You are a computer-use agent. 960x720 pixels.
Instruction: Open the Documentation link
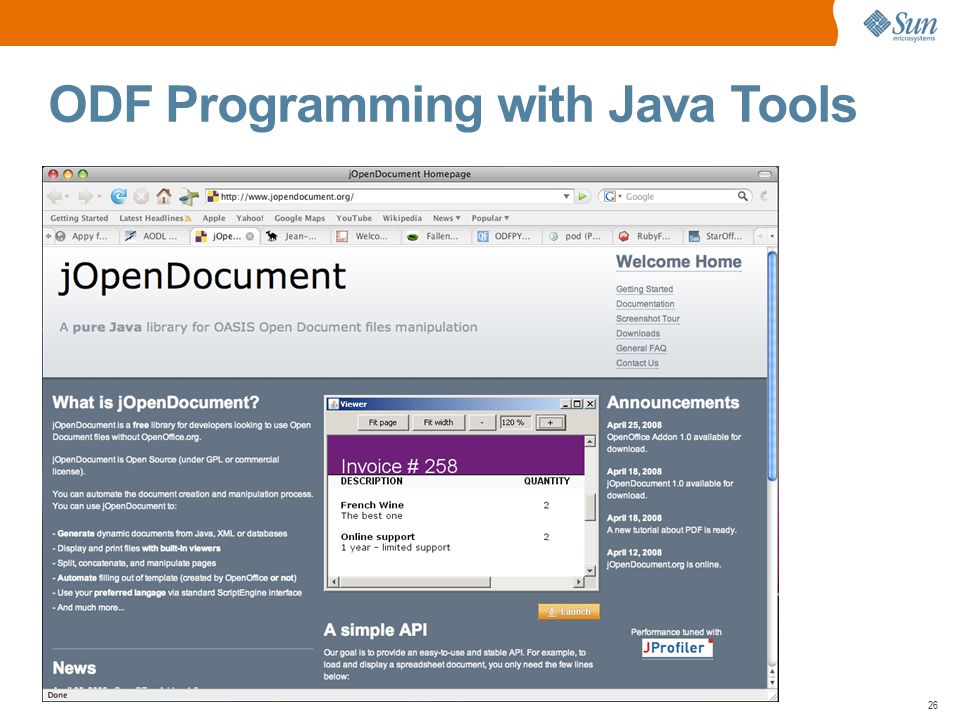(x=645, y=304)
